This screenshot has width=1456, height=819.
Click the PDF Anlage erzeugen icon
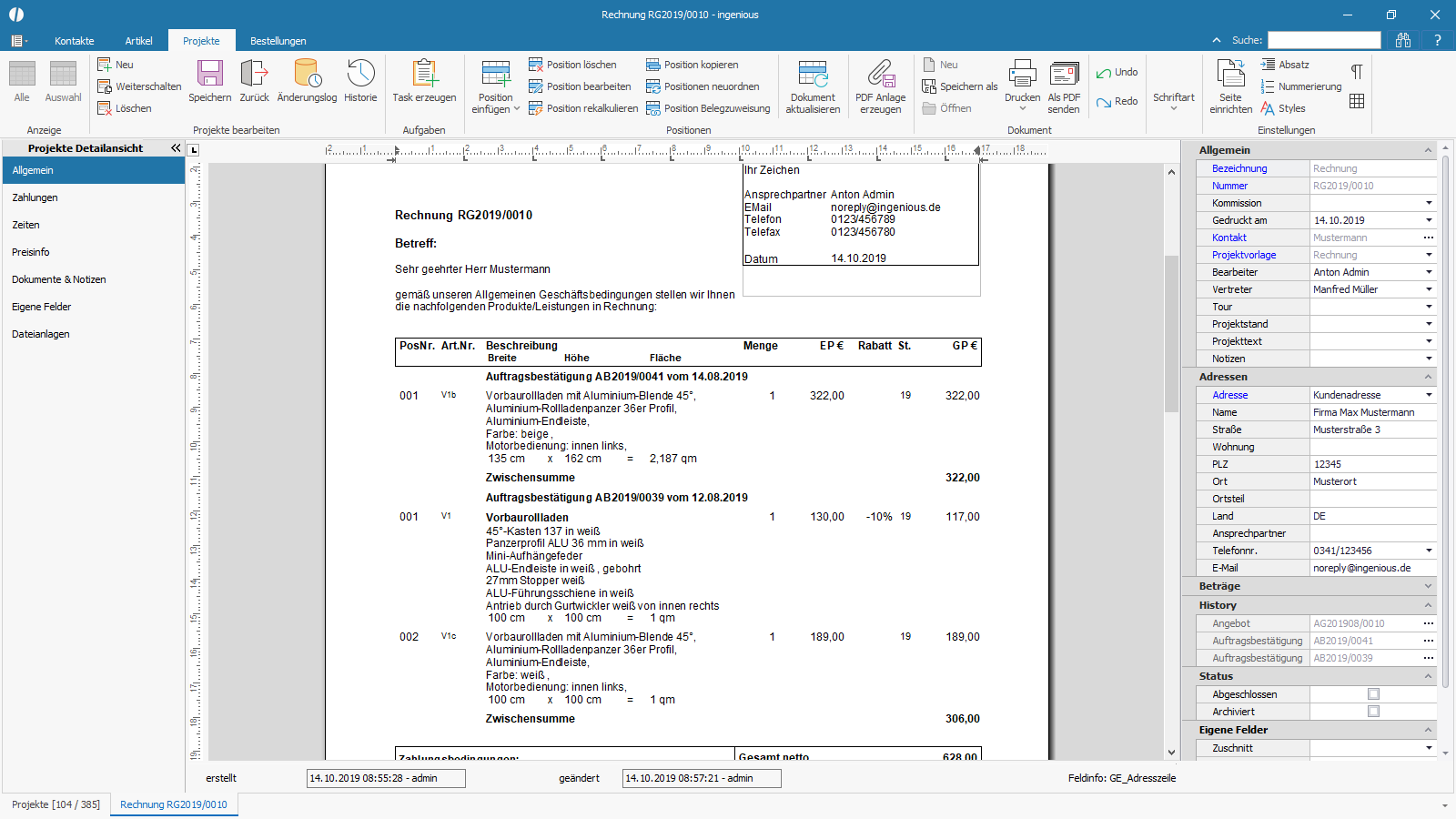click(881, 74)
